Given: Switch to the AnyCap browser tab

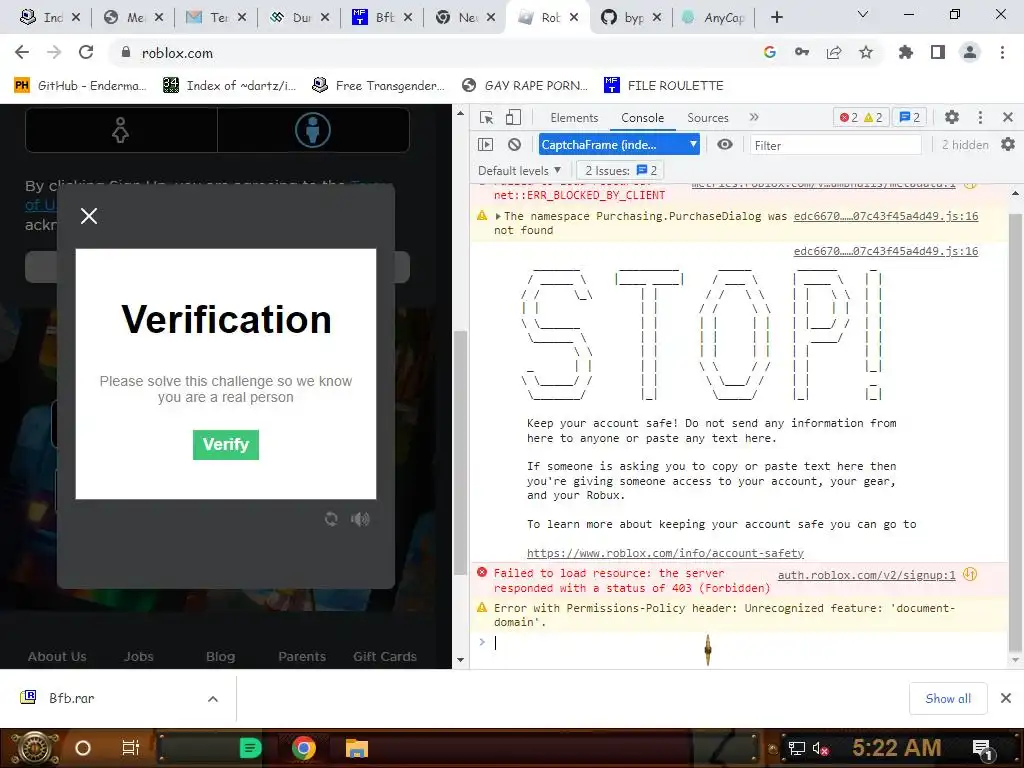Looking at the screenshot, I should 713,18.
